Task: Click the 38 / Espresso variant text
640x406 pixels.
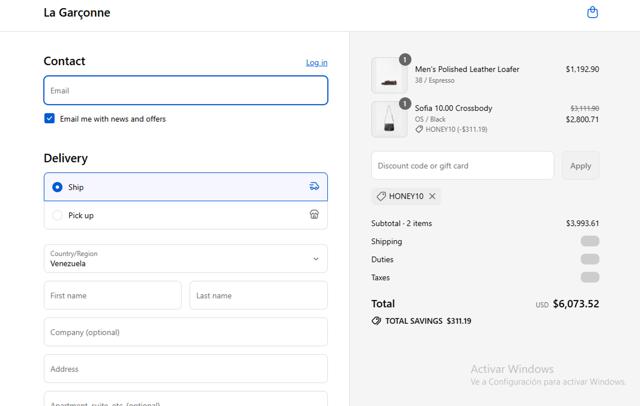Action: coord(435,80)
